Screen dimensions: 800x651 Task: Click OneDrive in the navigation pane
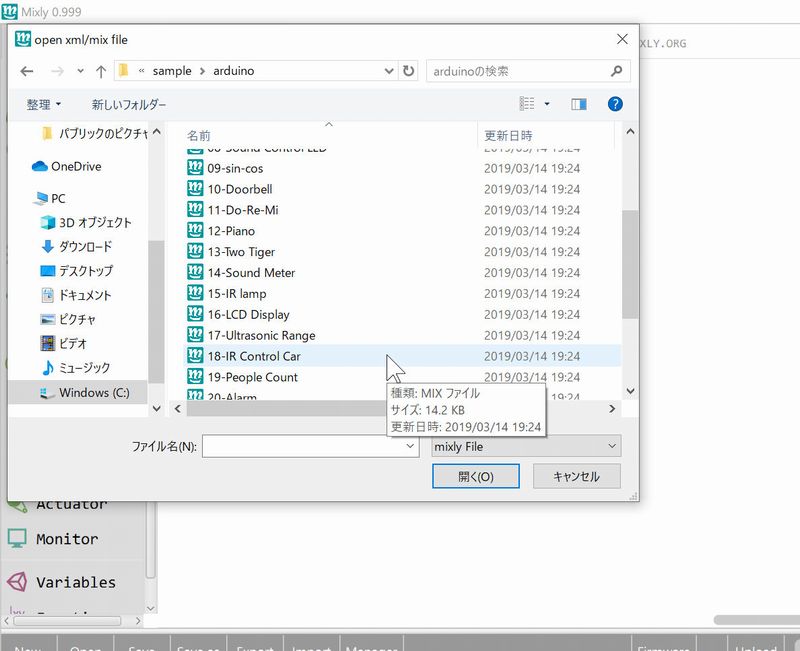coord(75,166)
